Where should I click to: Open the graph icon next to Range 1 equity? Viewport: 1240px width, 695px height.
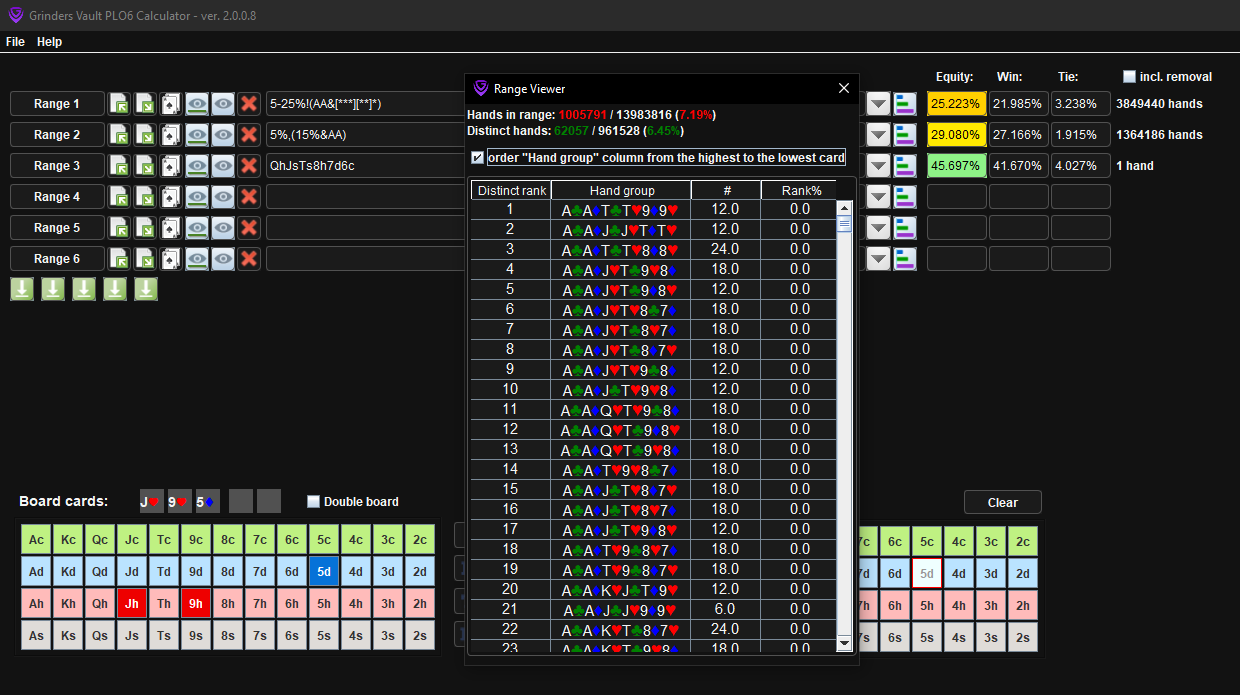pyautogui.click(x=904, y=103)
